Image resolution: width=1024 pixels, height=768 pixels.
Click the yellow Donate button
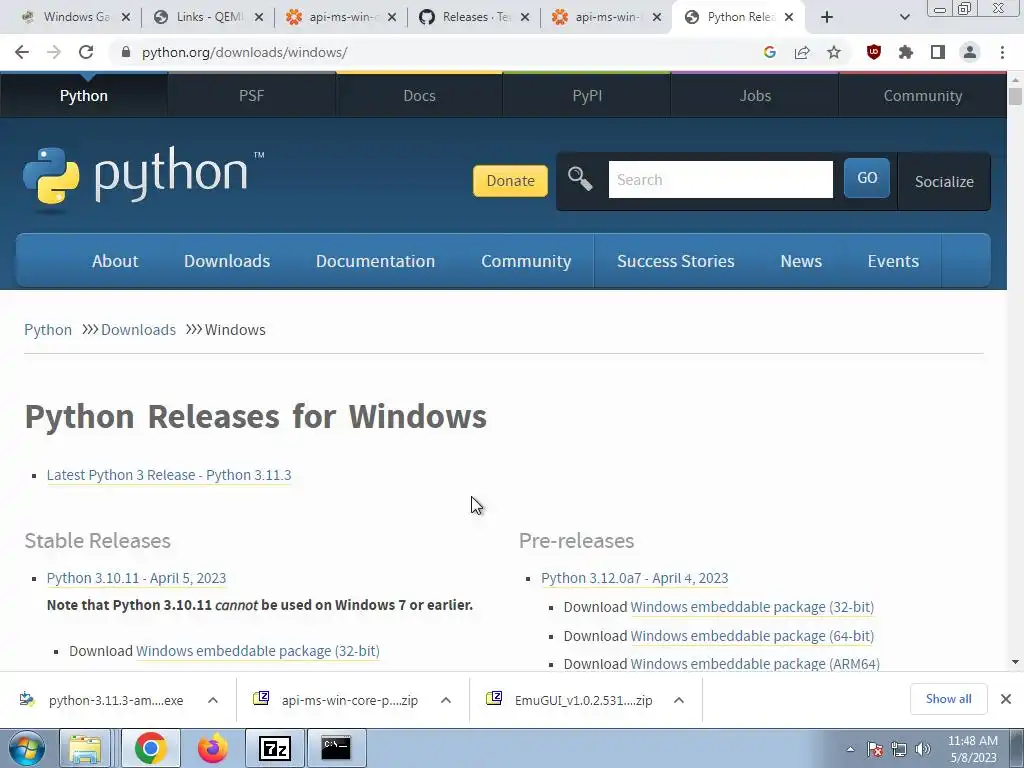point(510,181)
